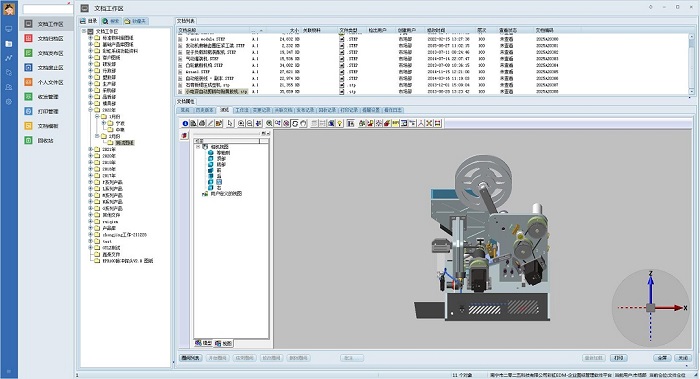Click the light bulb icon in viewer toolbar
This screenshot has height=379, width=700.
(340, 124)
